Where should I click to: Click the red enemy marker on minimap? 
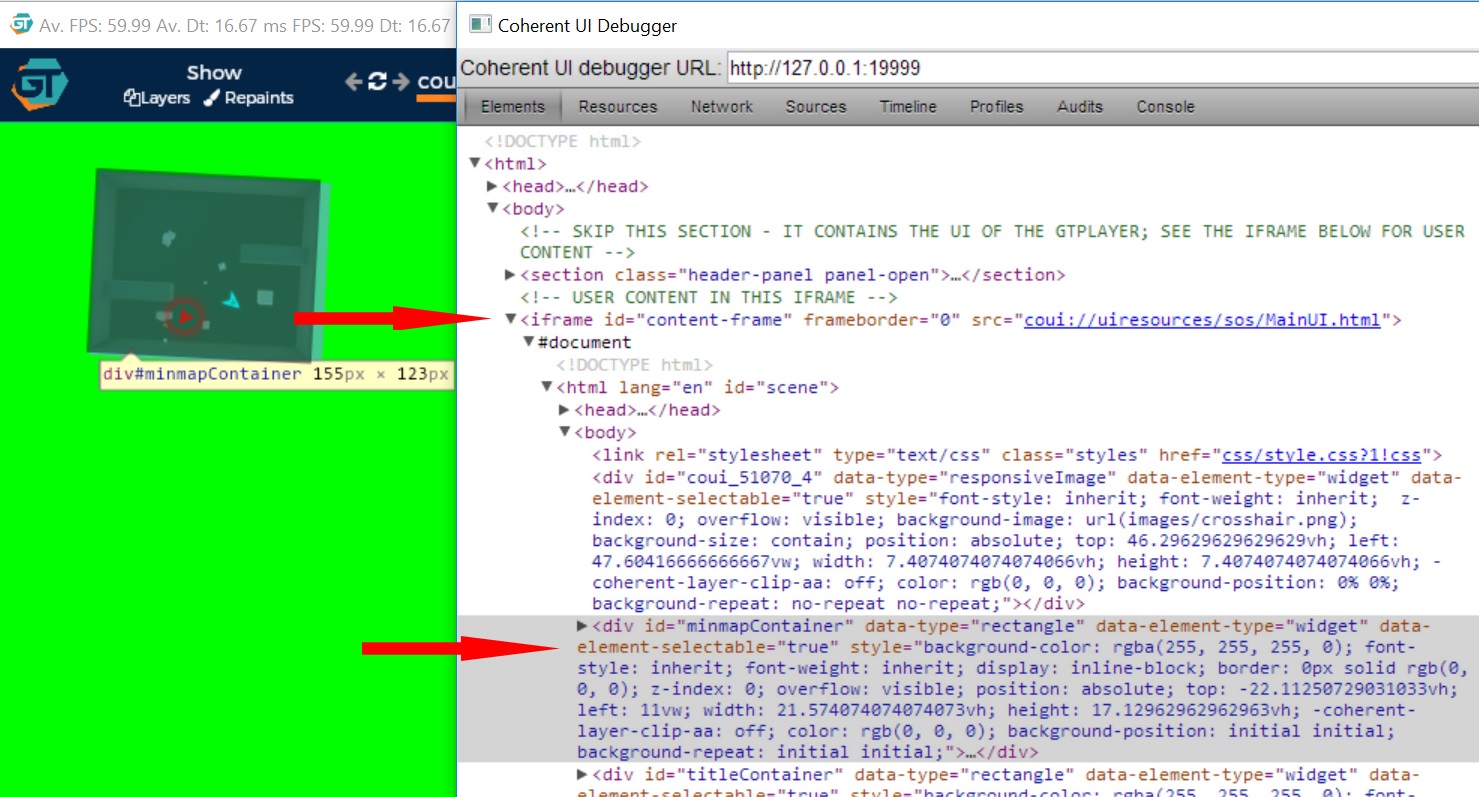(x=184, y=316)
